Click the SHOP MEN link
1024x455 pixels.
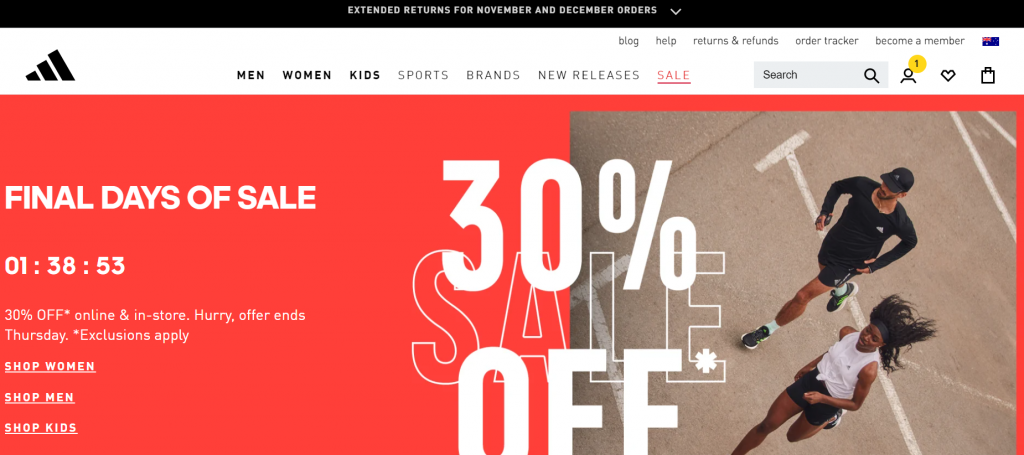pyautogui.click(x=39, y=397)
